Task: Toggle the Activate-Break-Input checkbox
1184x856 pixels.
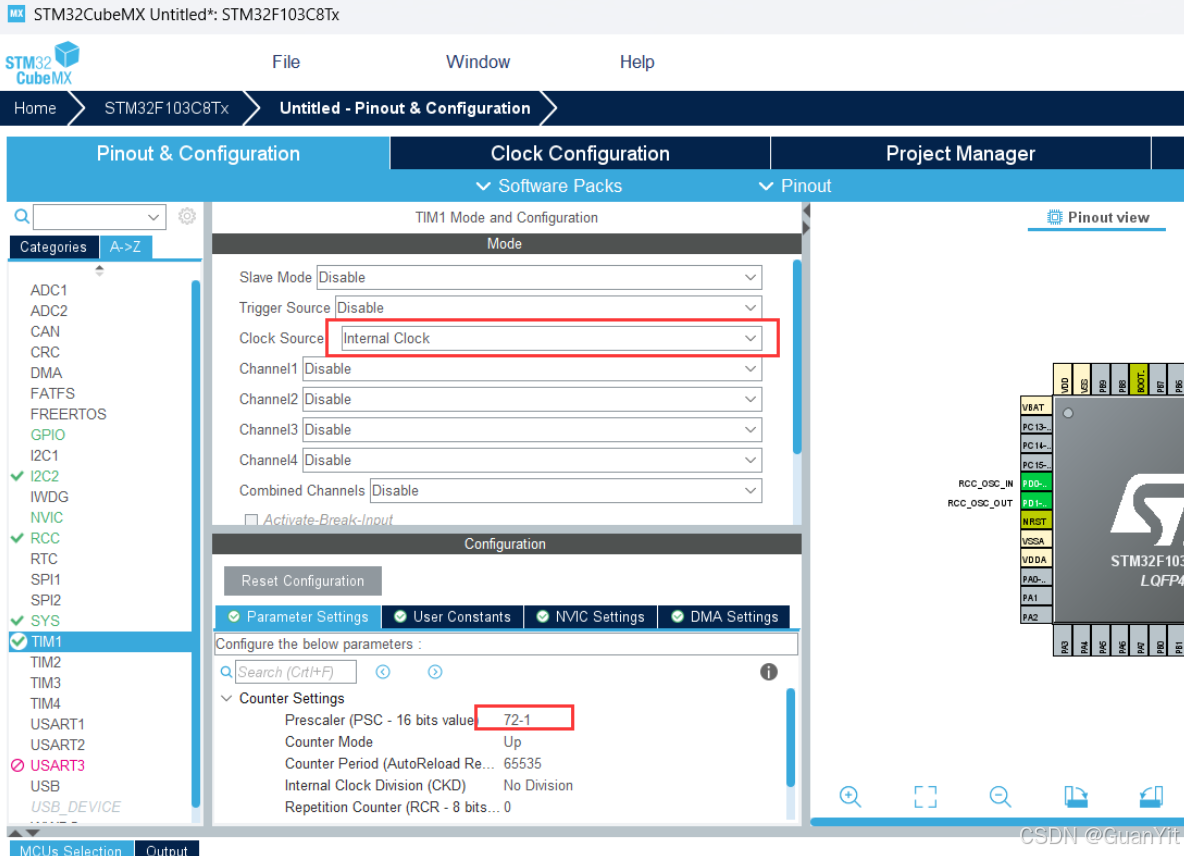Action: (x=251, y=520)
